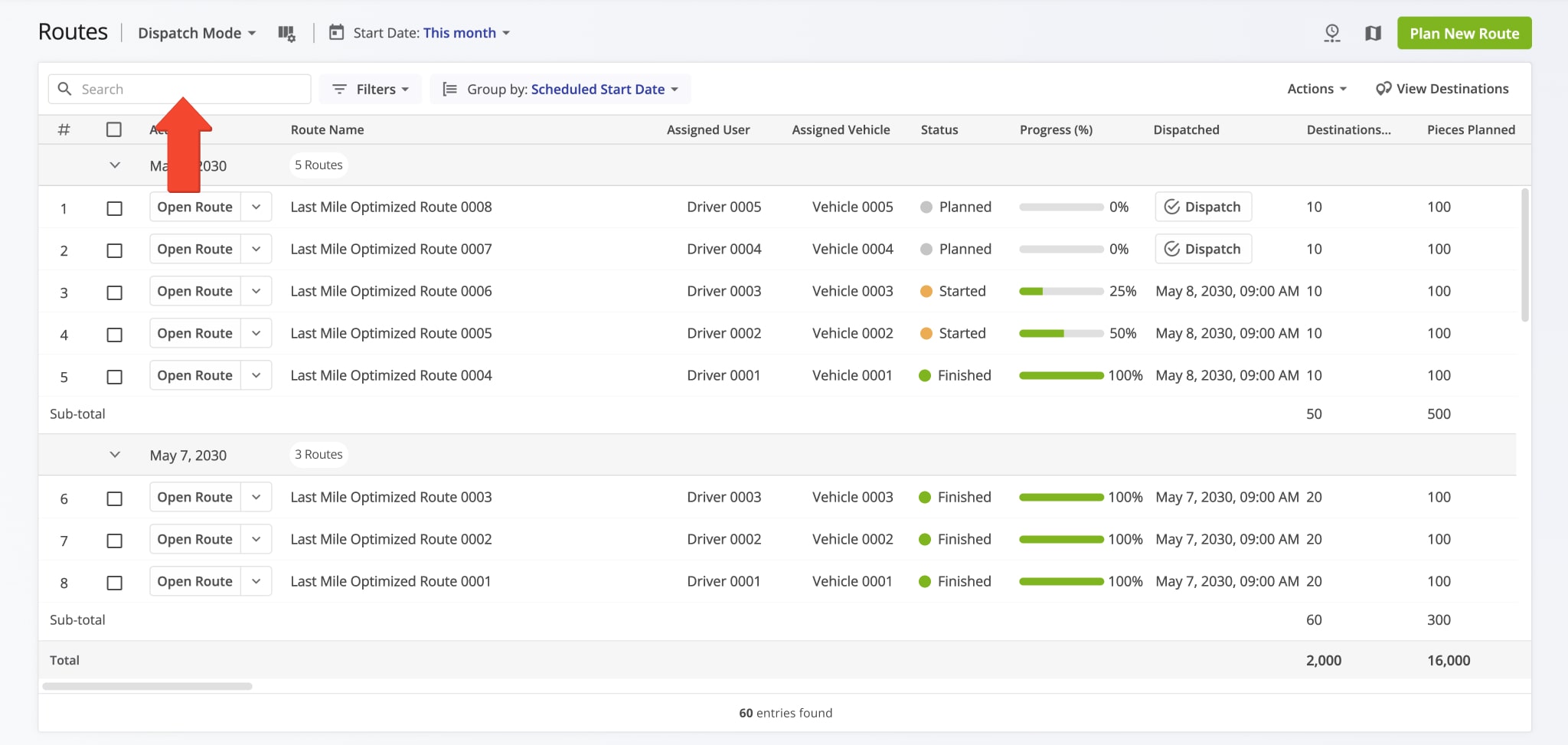Viewport: 1568px width, 745px height.
Task: Click the 50% progress bar of Route 0005
Action: click(x=1061, y=333)
